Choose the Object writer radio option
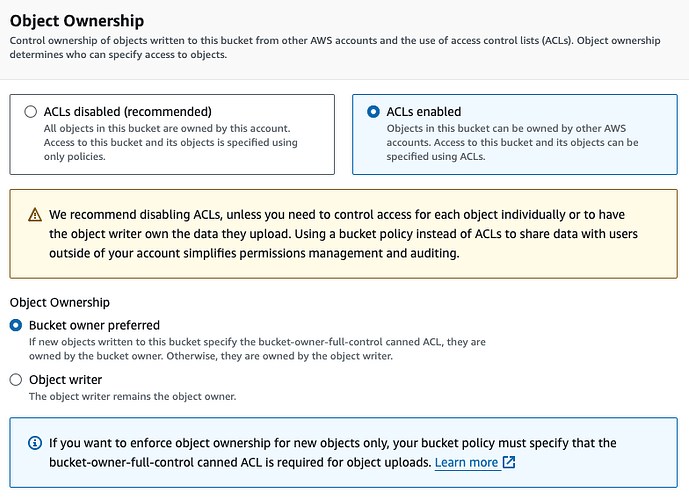The image size is (689, 500). [16, 380]
